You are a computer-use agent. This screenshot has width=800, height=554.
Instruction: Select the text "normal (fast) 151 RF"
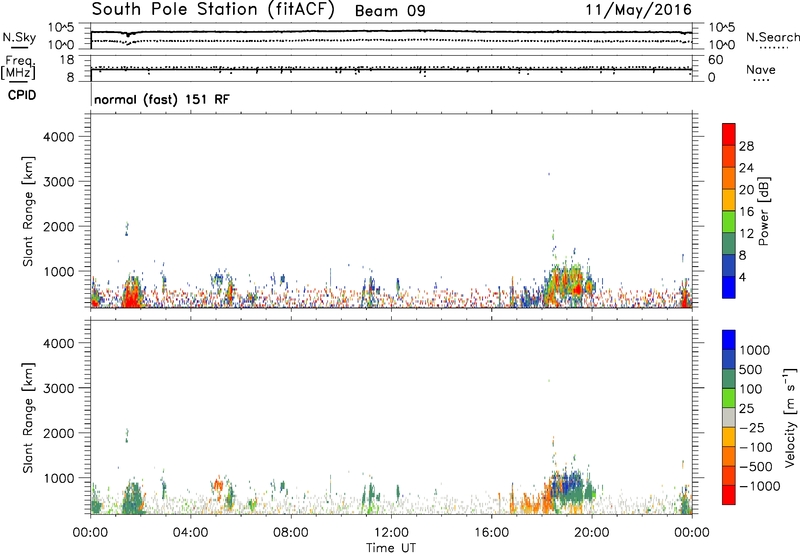pos(162,99)
